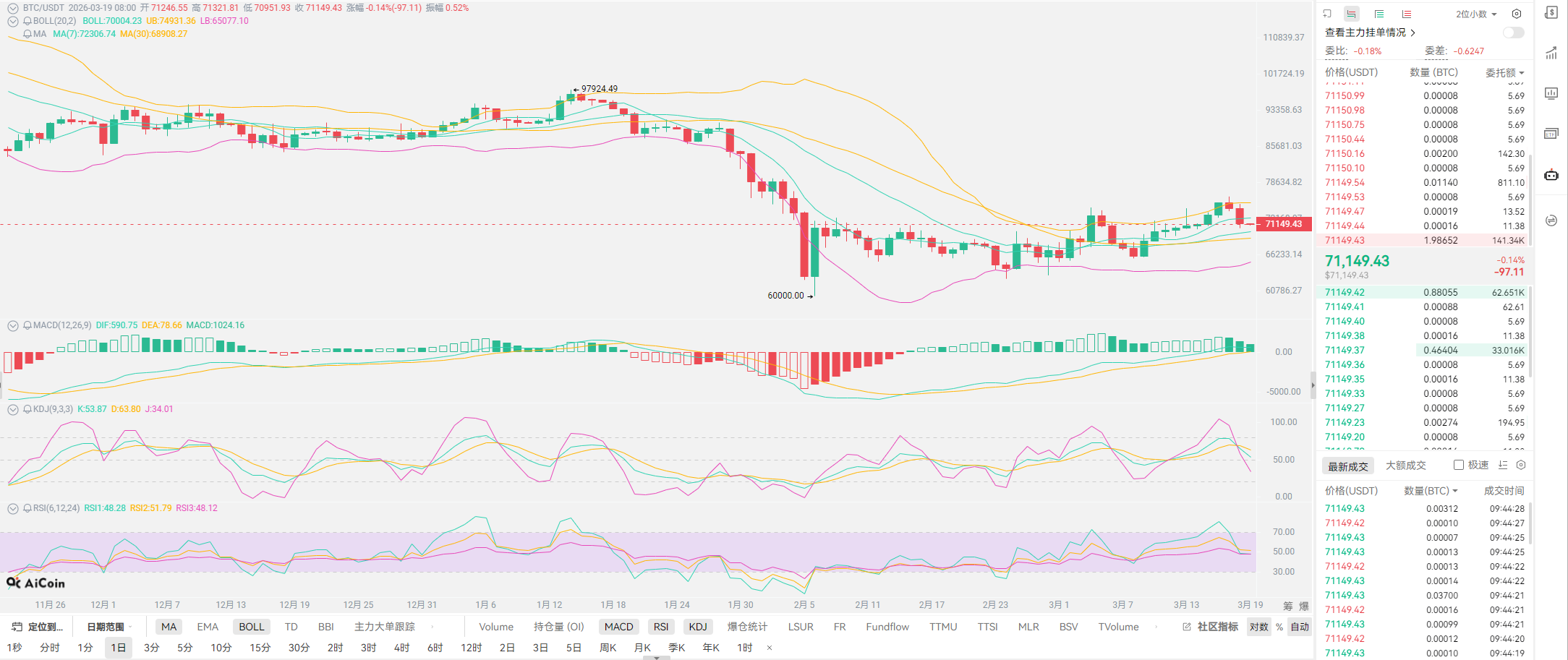Click the dollar document icon in sidebar
1568x660 pixels.
point(1551,13)
